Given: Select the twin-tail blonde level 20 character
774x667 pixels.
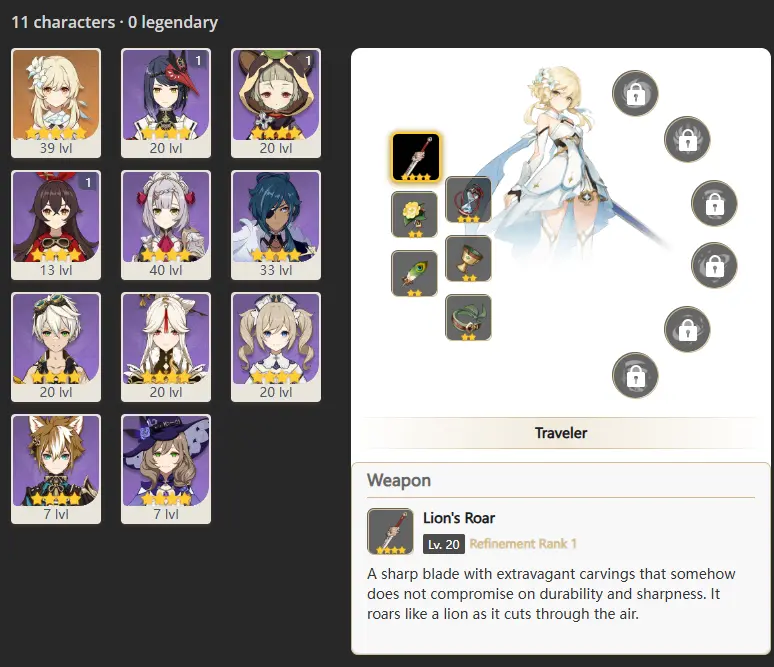Looking at the screenshot, I should (x=276, y=347).
